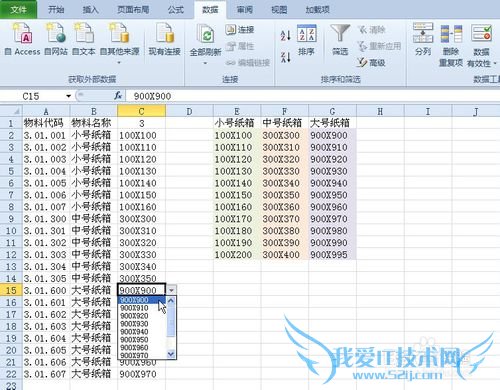Screen dimensions: 500x390
Task: Import data from text file icon
Action: [x=84, y=39]
